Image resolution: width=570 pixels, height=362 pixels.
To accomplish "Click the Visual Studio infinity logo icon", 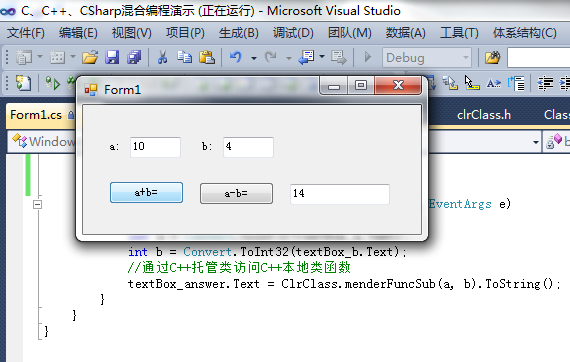I will point(8,11).
